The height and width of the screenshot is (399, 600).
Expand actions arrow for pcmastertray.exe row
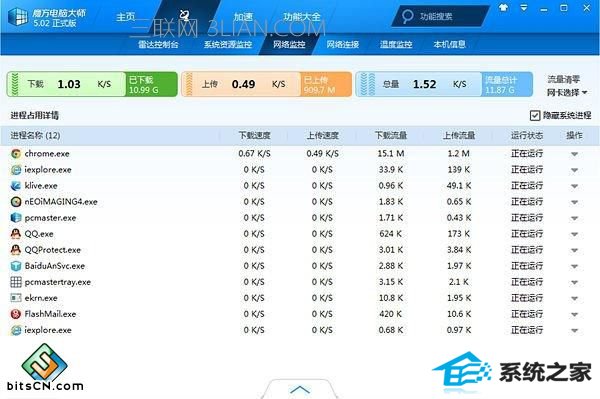(x=574, y=283)
